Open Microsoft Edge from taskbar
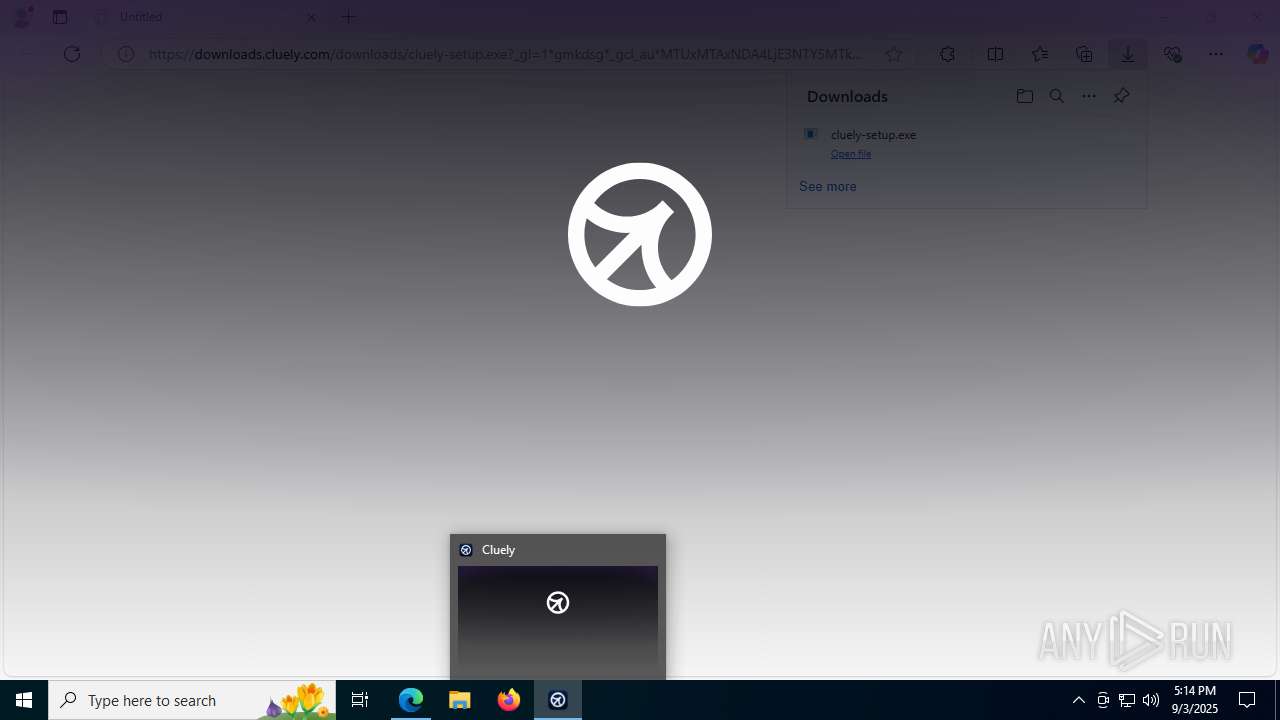The height and width of the screenshot is (720, 1280). [x=411, y=700]
